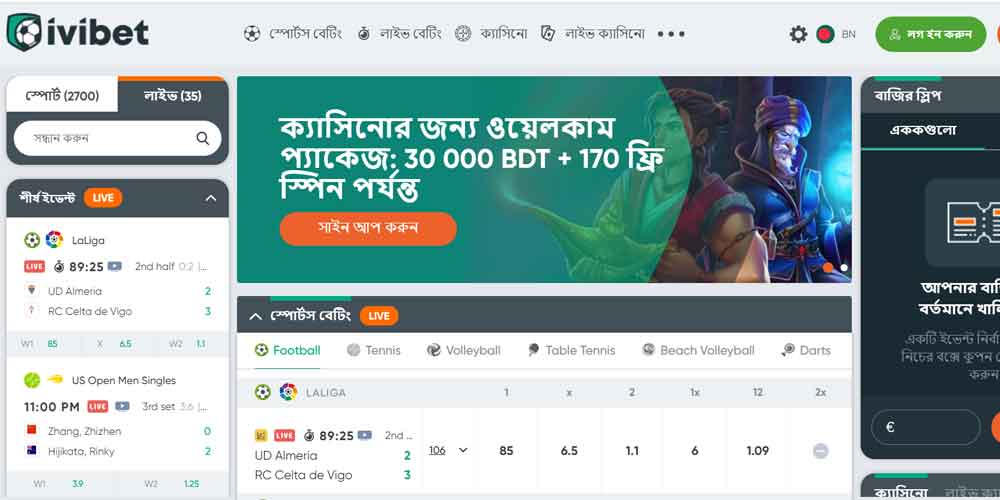Click the video stream icon for UD Almeria match
1000x500 pixels.
click(x=115, y=267)
